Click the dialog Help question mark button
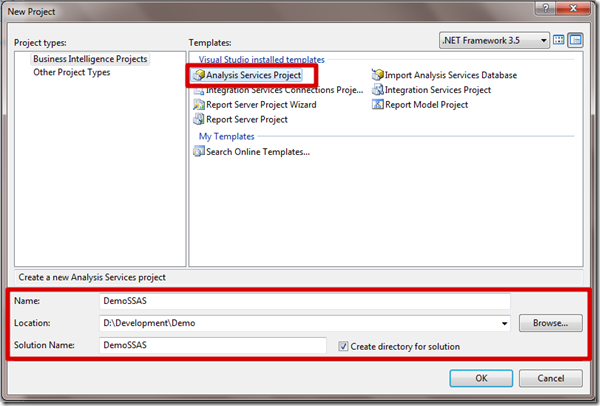600x406 pixels. [x=546, y=8]
